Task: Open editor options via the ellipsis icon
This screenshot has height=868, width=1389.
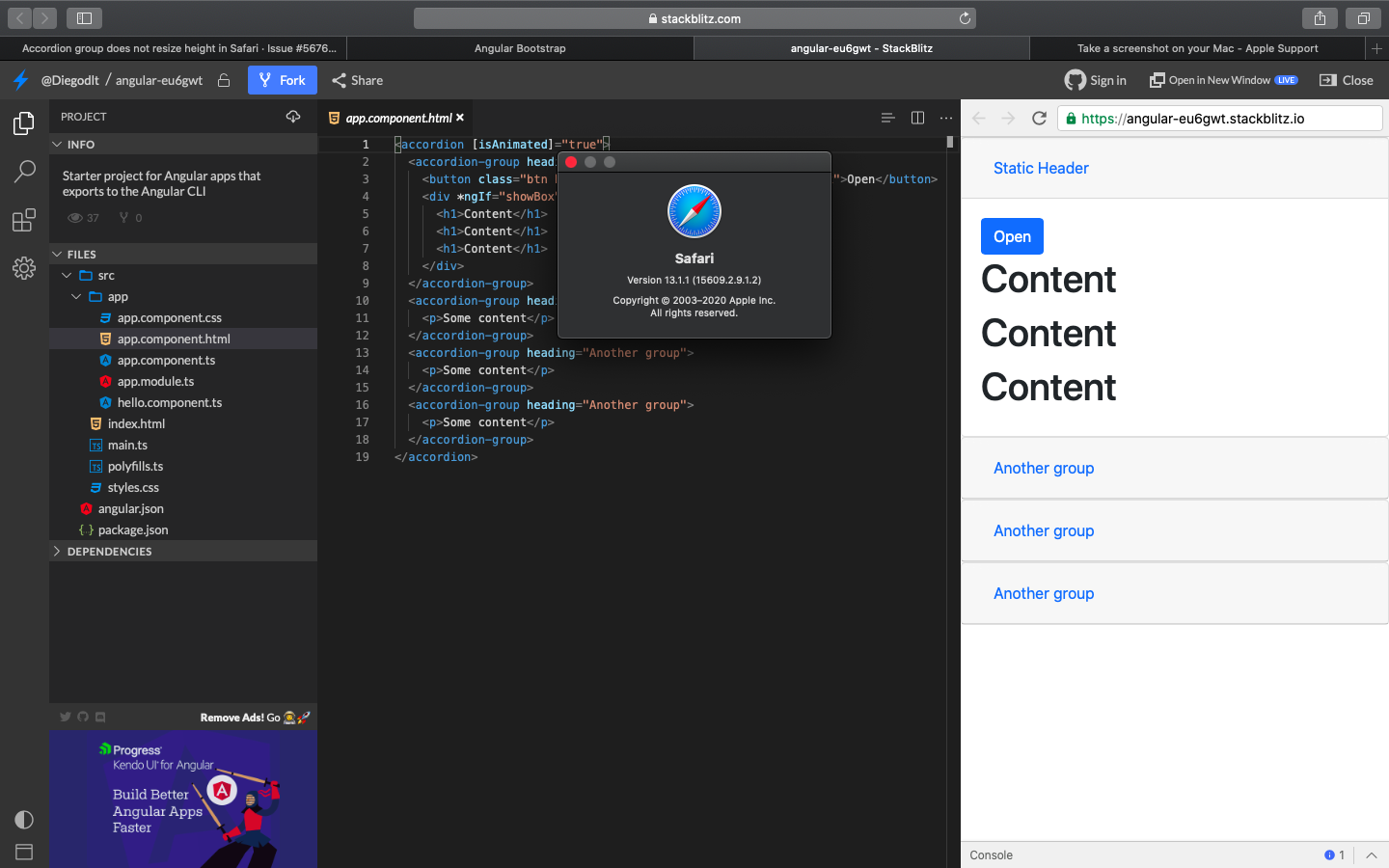Action: tap(945, 117)
